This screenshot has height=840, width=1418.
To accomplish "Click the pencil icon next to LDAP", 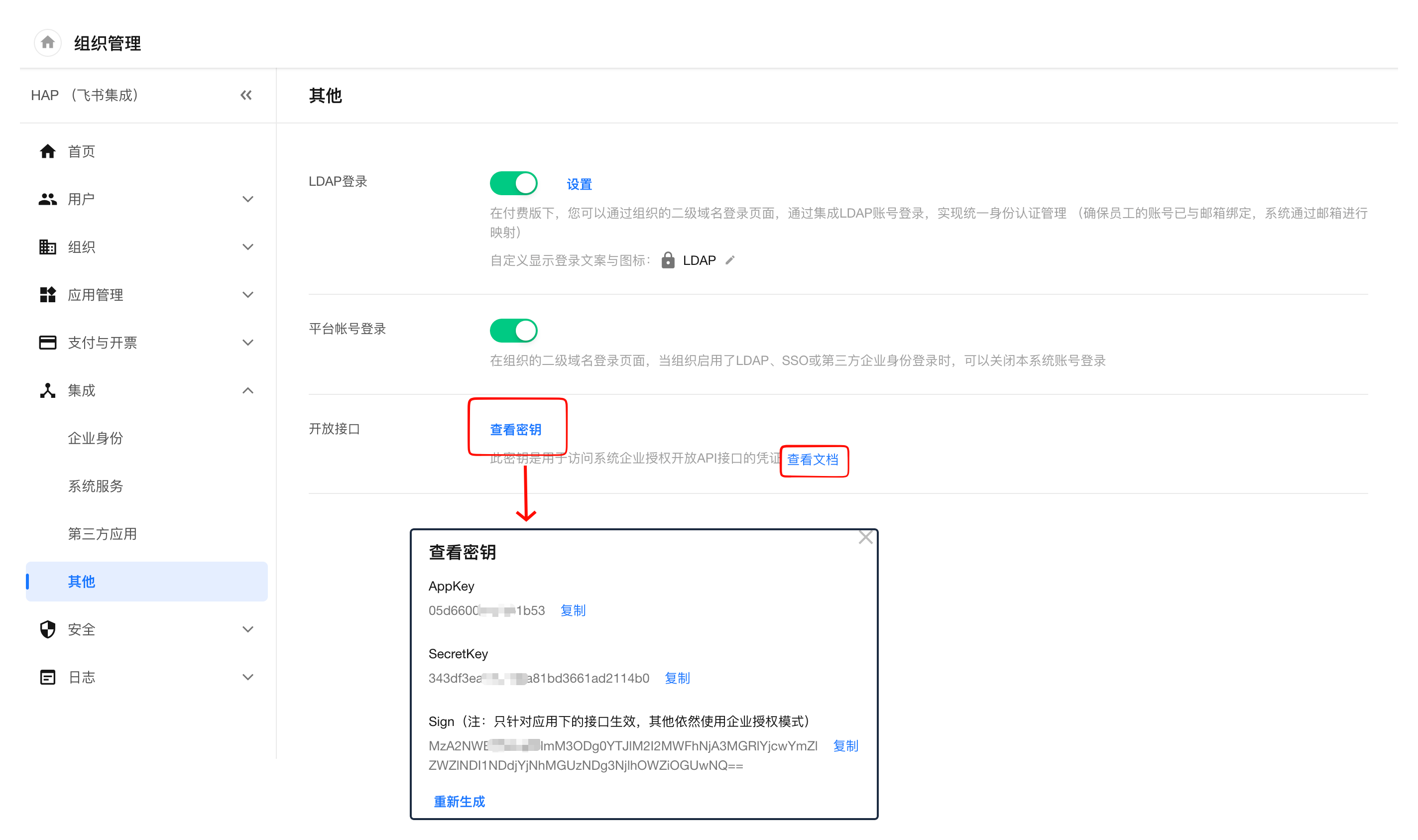I will tap(730, 260).
